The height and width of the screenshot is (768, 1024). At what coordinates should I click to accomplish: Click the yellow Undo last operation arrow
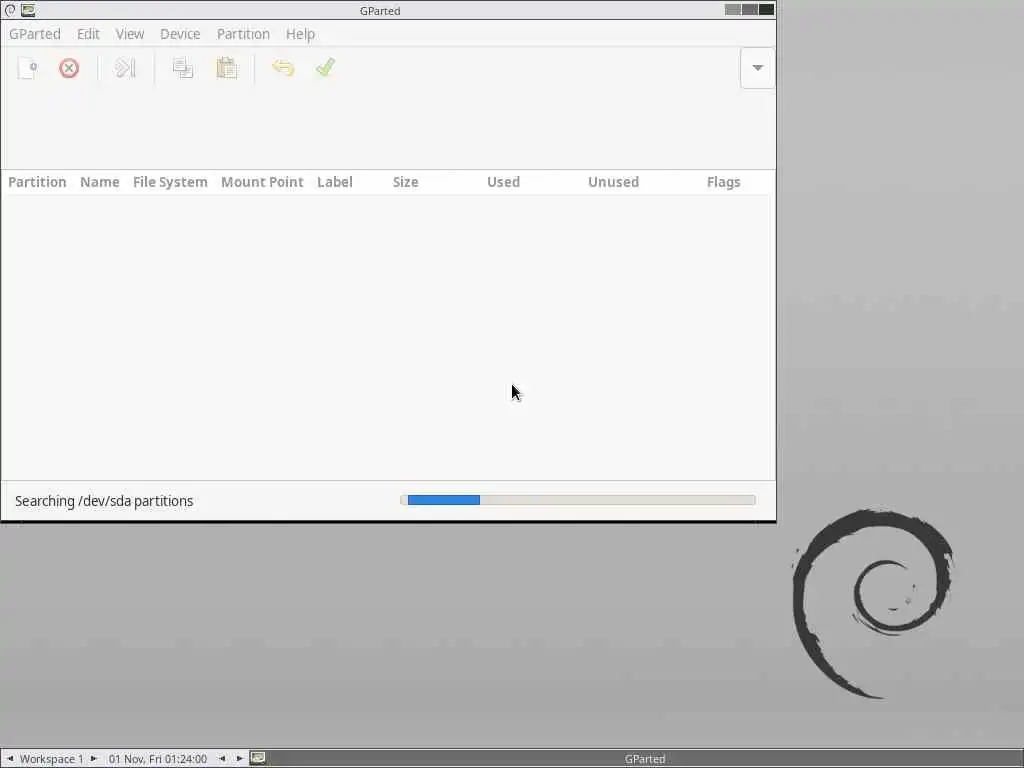coord(283,68)
